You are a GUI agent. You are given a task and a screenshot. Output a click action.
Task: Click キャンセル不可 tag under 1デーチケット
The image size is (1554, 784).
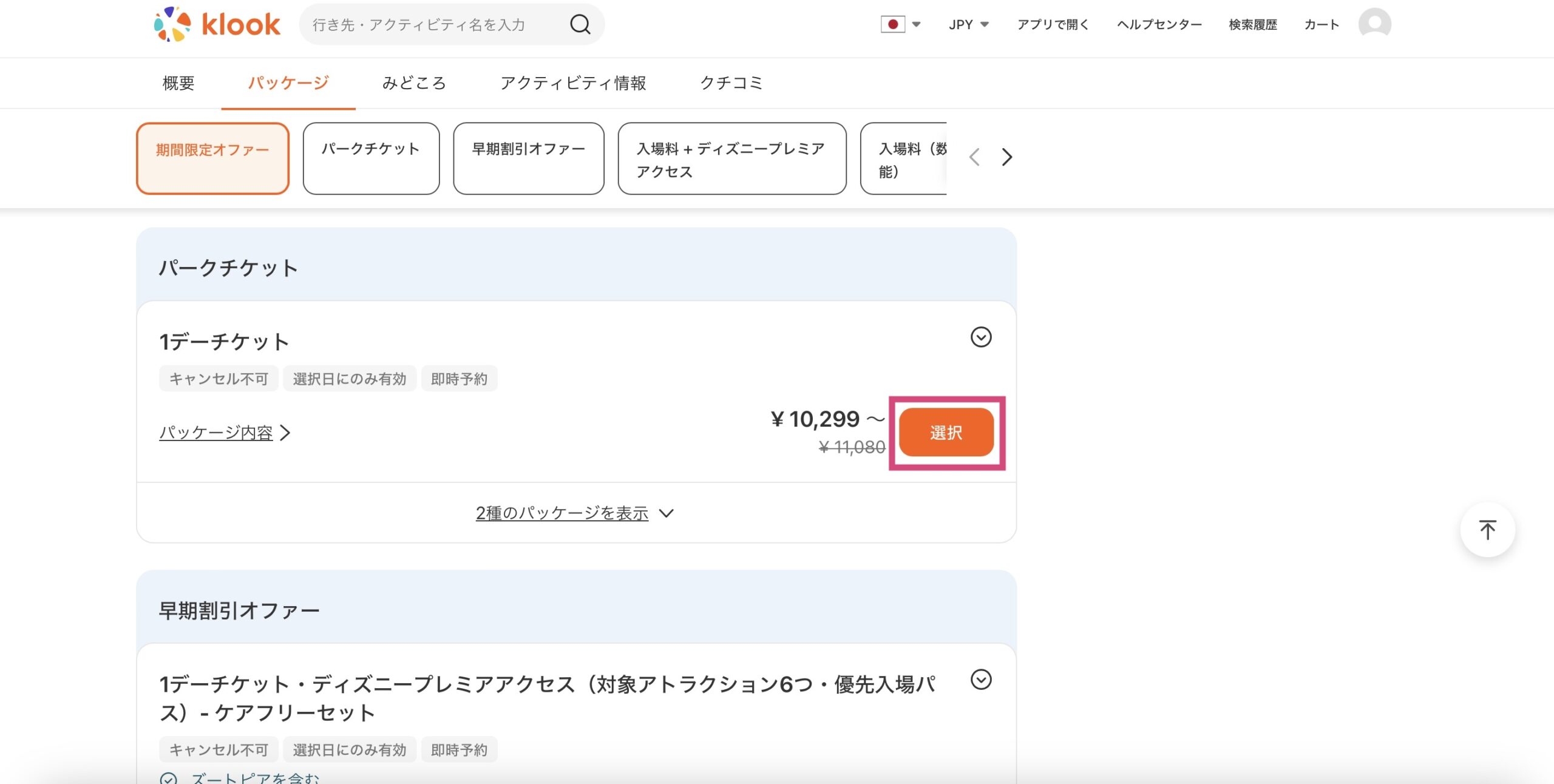pos(219,379)
